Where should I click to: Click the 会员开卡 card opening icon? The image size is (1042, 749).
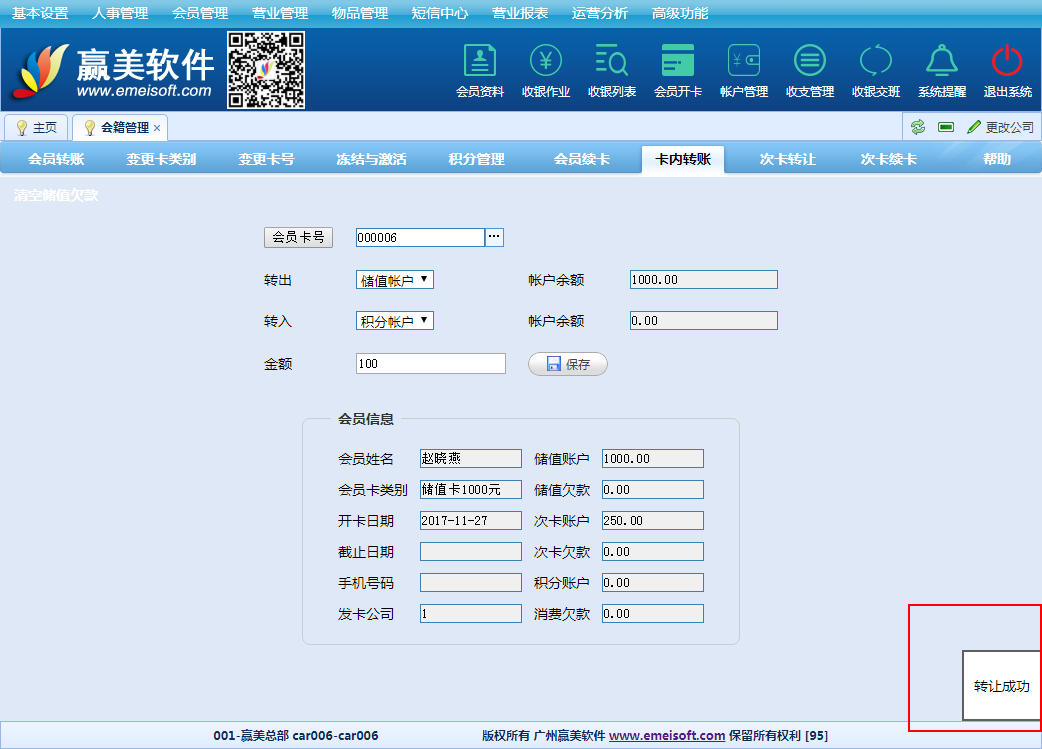[678, 70]
